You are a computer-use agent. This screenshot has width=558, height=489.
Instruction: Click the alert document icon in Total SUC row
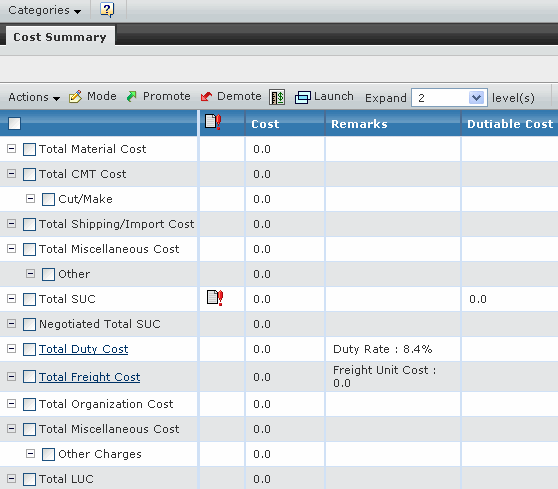coord(215,298)
